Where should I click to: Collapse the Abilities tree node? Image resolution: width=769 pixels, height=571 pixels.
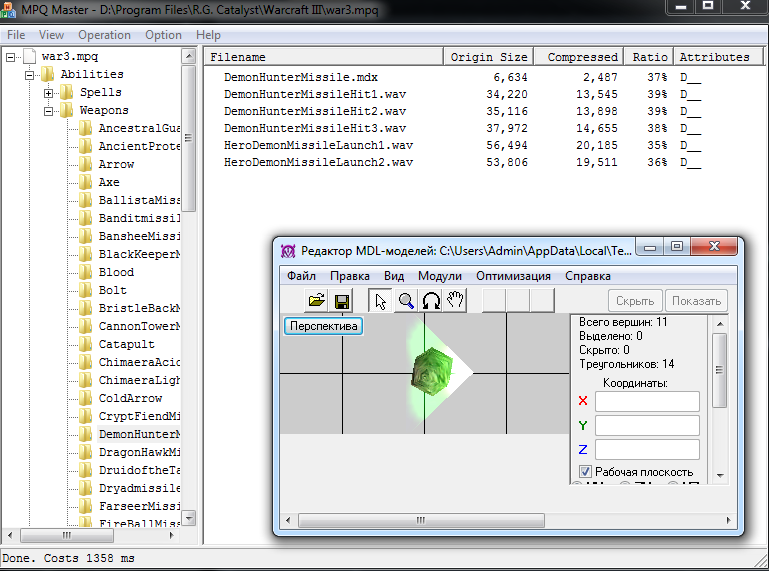(x=29, y=75)
